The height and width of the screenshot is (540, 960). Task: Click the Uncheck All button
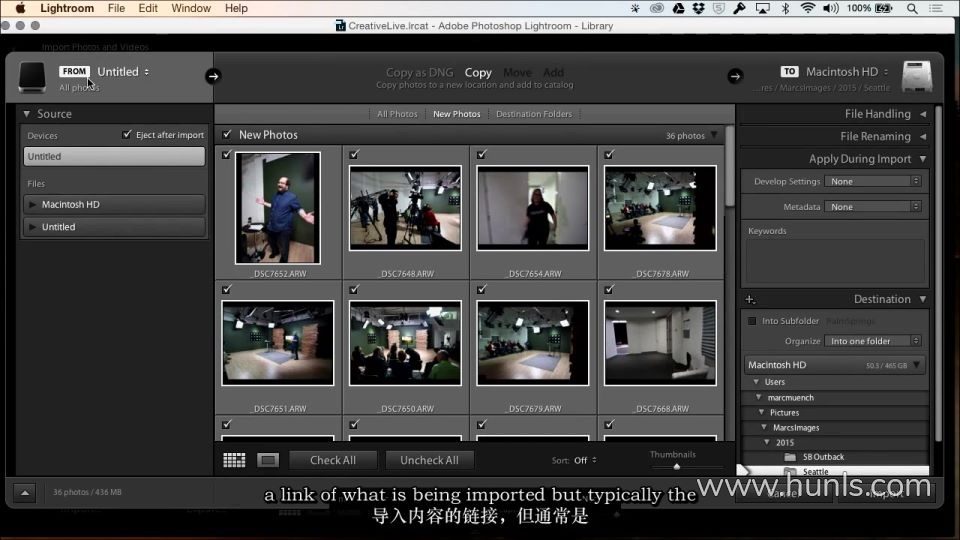point(429,460)
